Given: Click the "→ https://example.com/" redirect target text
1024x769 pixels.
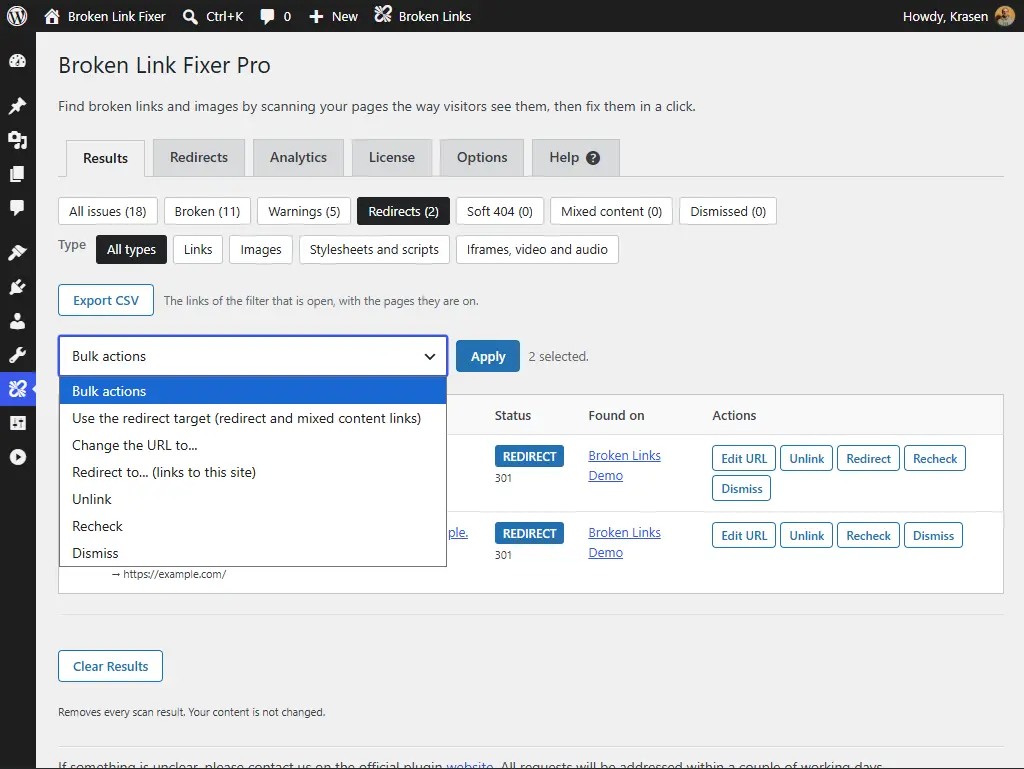Looking at the screenshot, I should (x=168, y=574).
